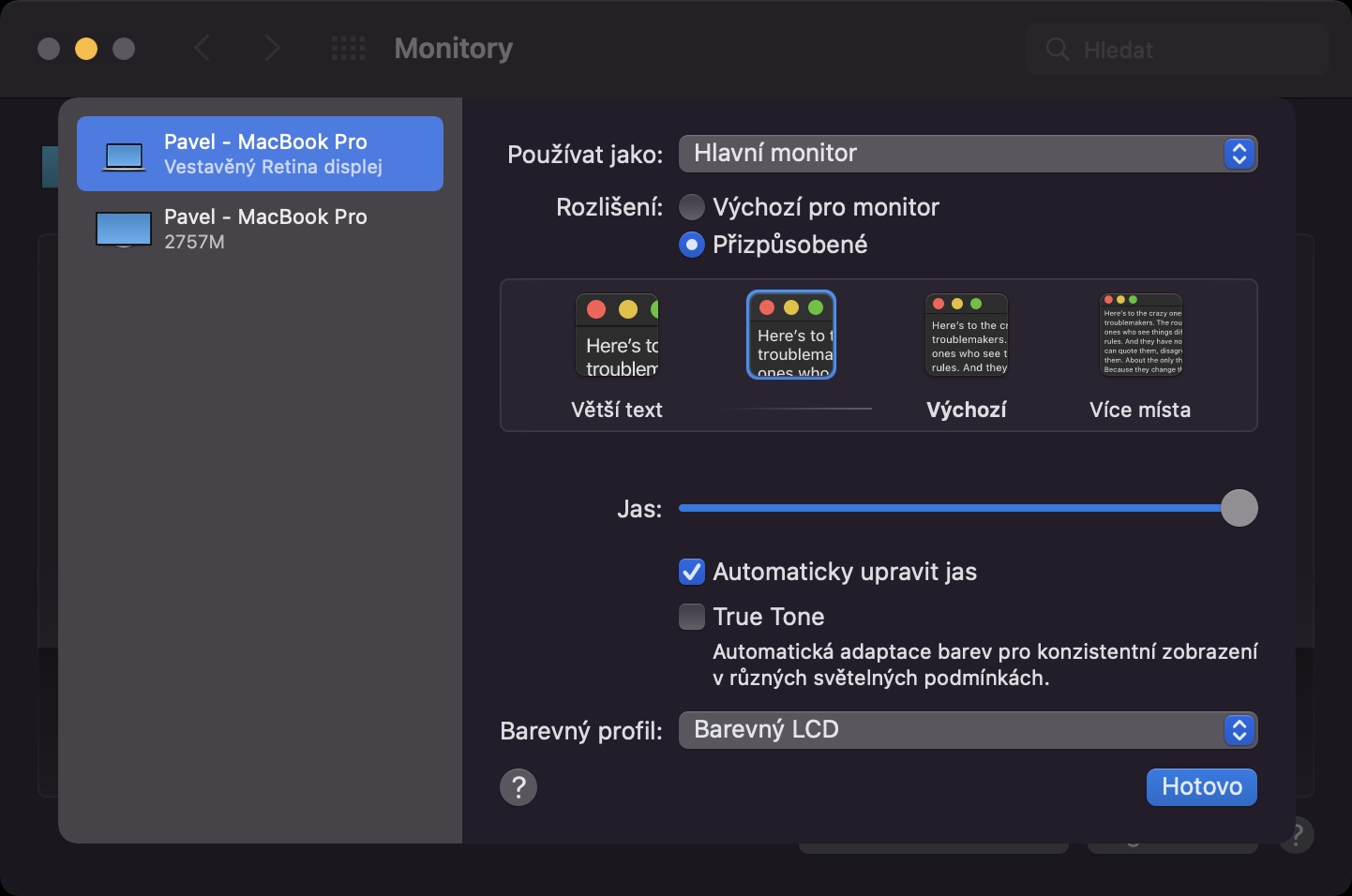This screenshot has height=896, width=1352.
Task: Enable the True Tone checkbox
Action: 692,617
